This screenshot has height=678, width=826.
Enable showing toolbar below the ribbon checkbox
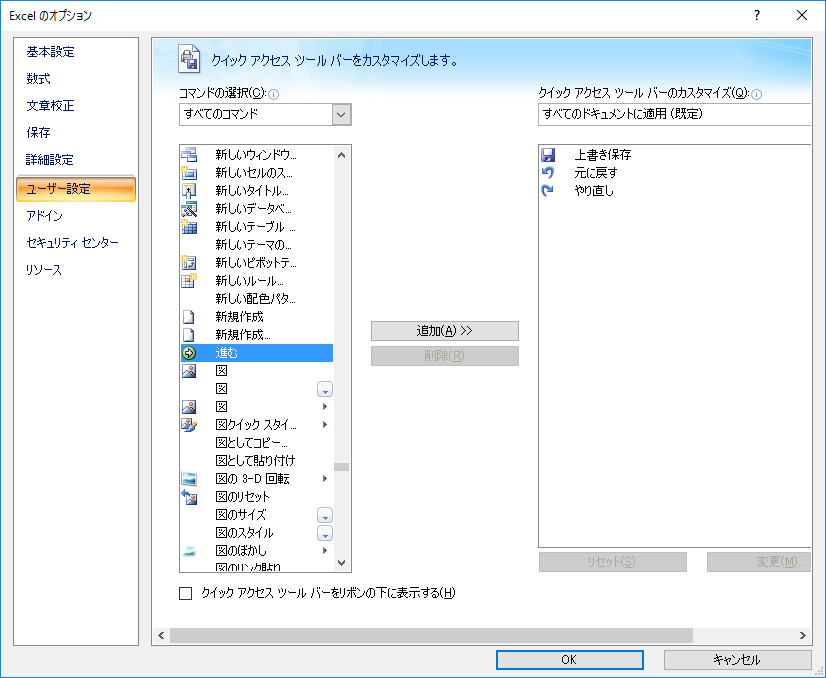click(x=185, y=593)
